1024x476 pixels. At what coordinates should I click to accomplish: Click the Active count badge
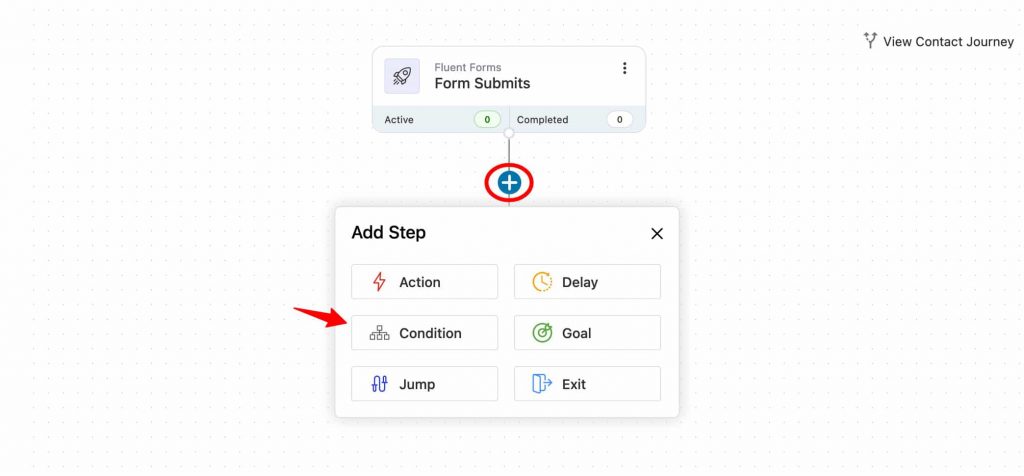click(x=487, y=119)
